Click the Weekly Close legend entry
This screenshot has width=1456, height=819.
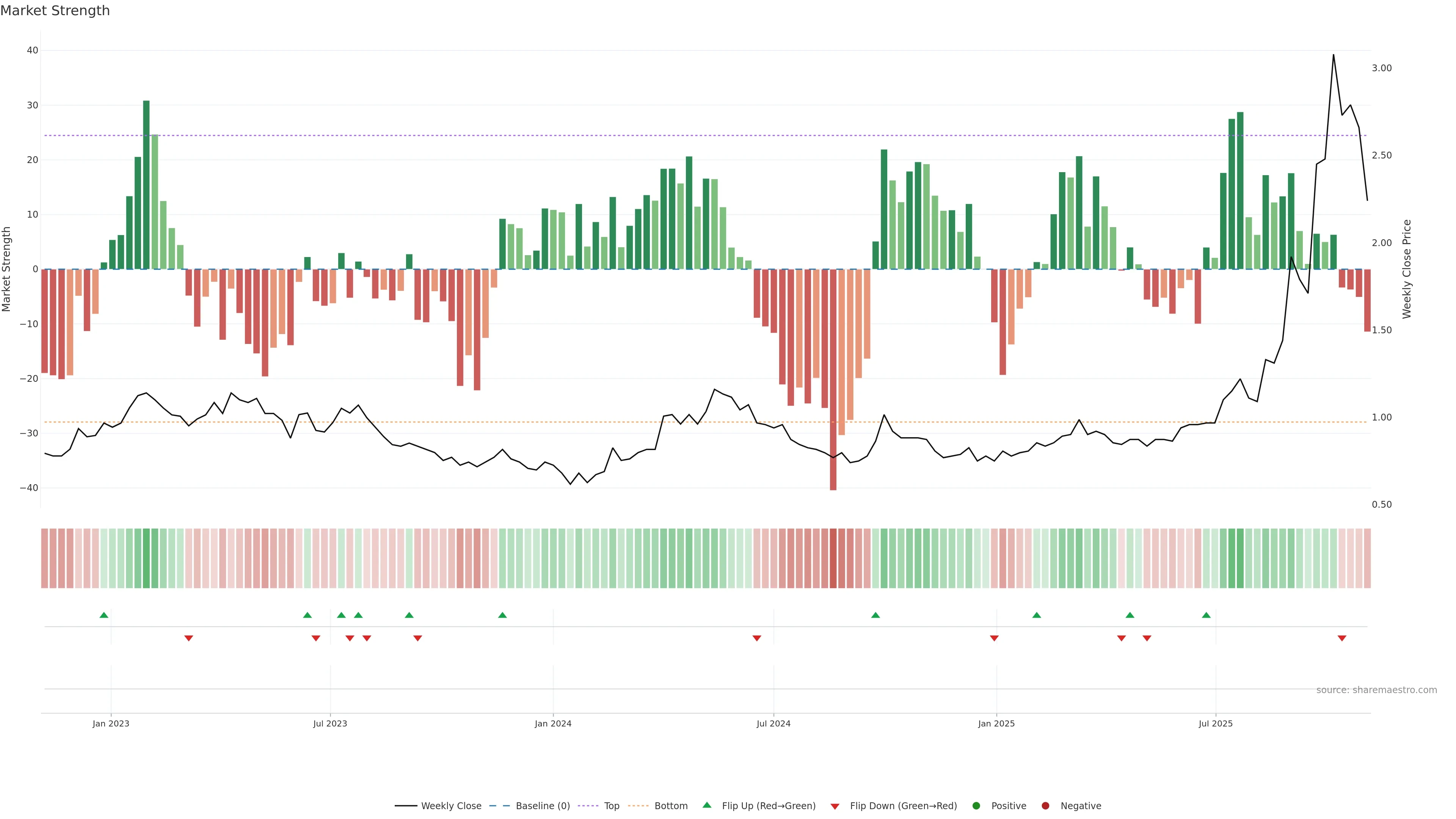tap(450, 805)
